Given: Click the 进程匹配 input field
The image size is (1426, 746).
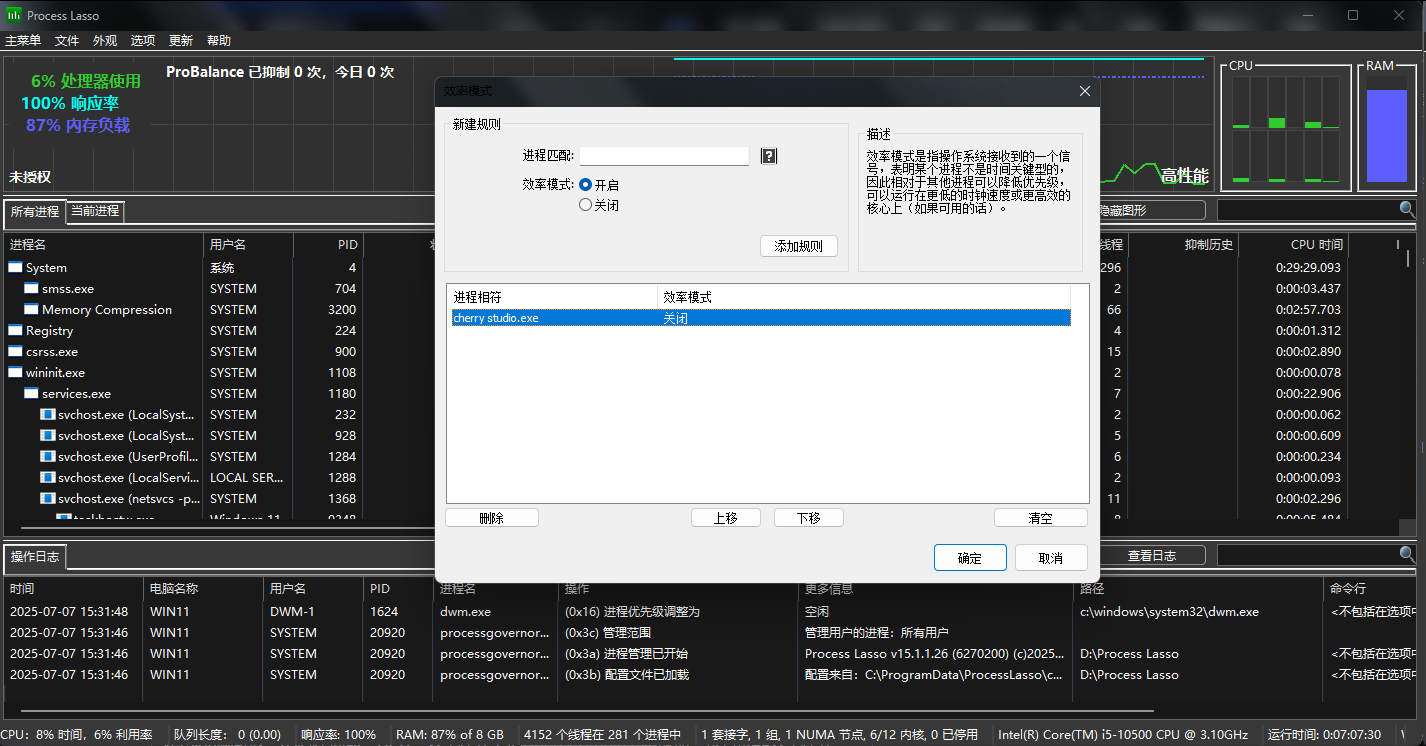Looking at the screenshot, I should pos(664,156).
